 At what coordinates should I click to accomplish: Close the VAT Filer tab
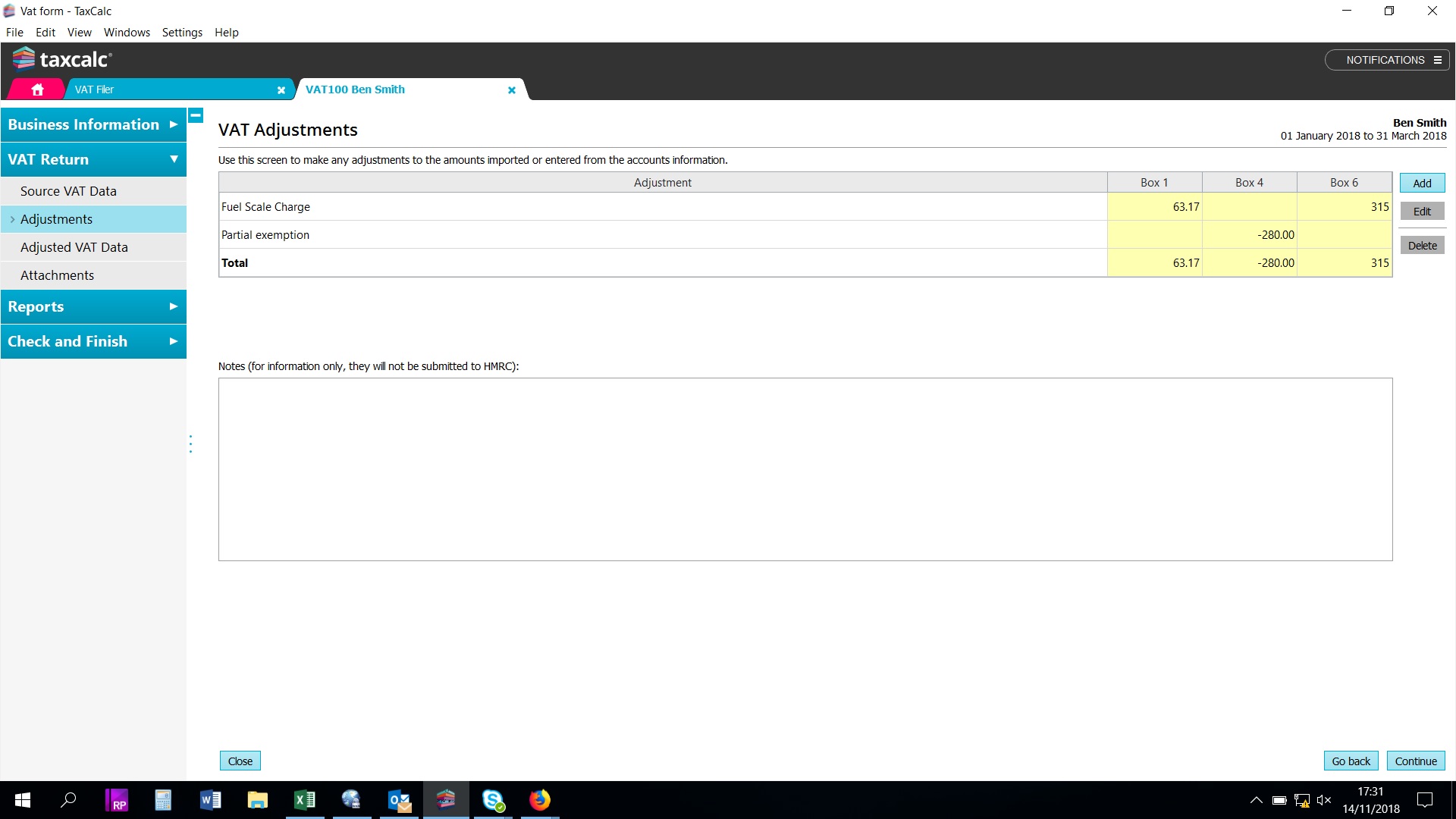tap(281, 90)
